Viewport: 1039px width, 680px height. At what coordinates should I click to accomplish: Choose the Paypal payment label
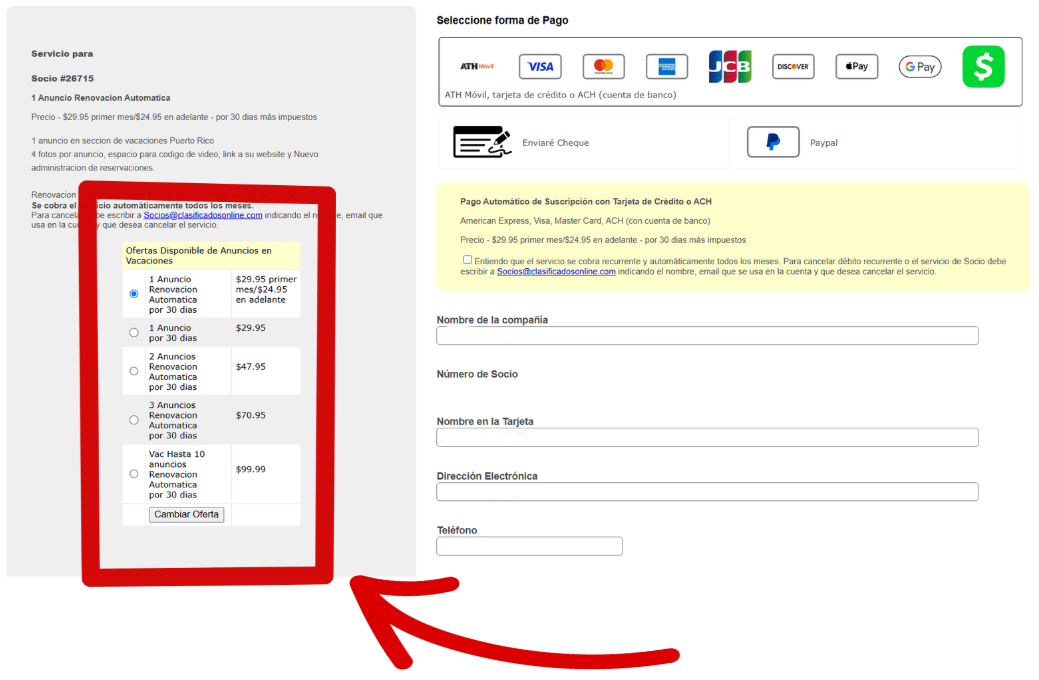pos(824,142)
